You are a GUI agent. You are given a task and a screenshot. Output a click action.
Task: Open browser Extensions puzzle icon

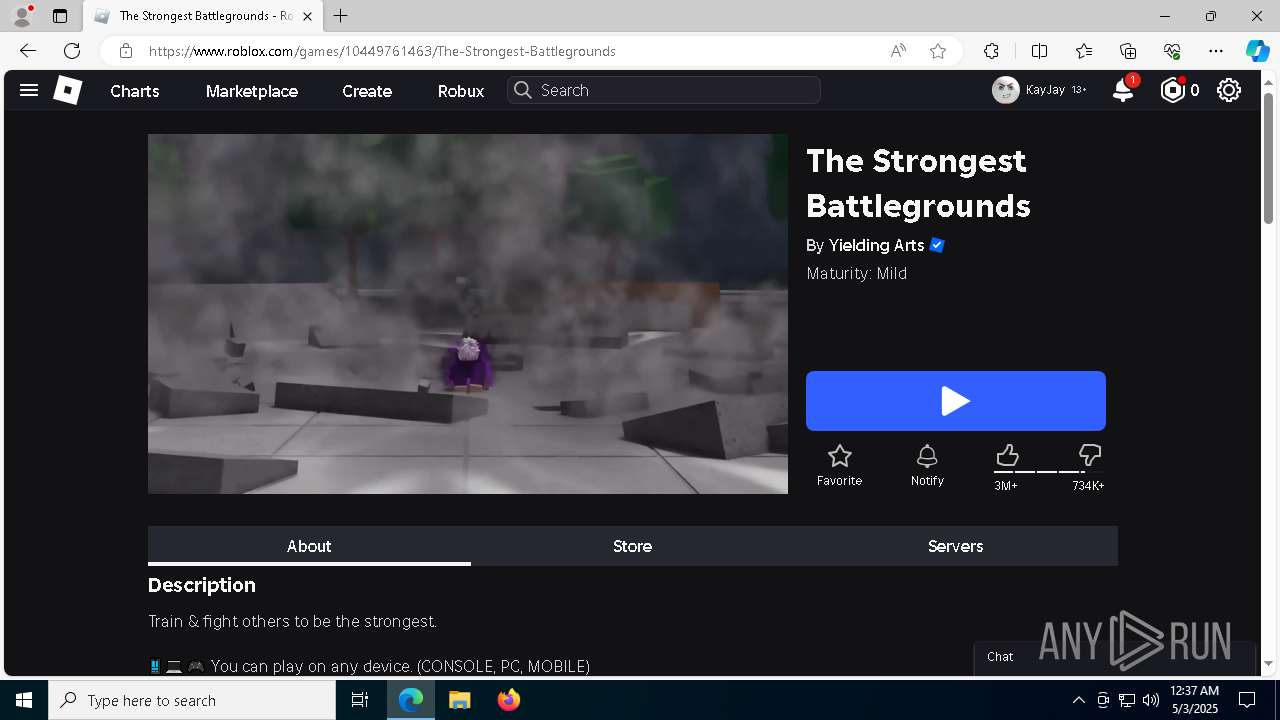coord(991,51)
